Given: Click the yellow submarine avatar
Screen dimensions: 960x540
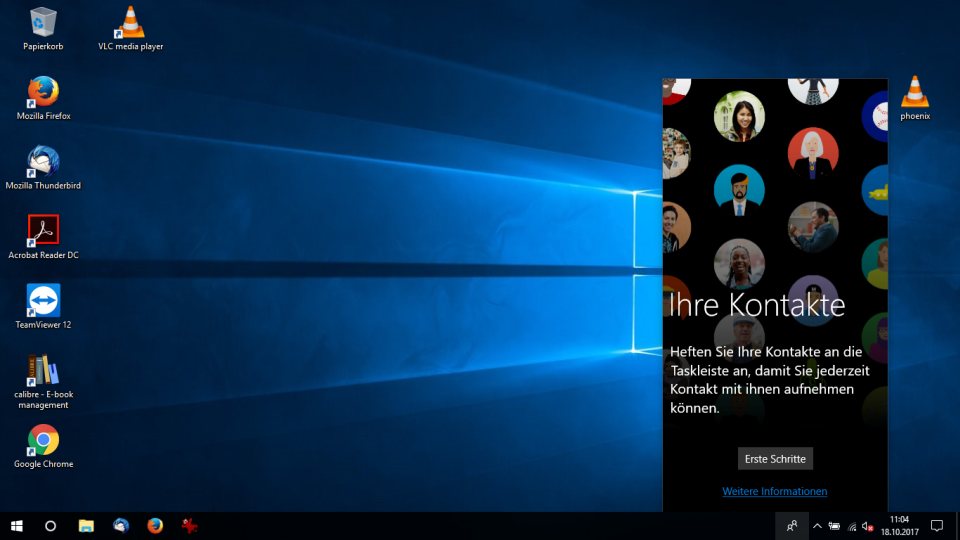Looking at the screenshot, I should [x=876, y=190].
